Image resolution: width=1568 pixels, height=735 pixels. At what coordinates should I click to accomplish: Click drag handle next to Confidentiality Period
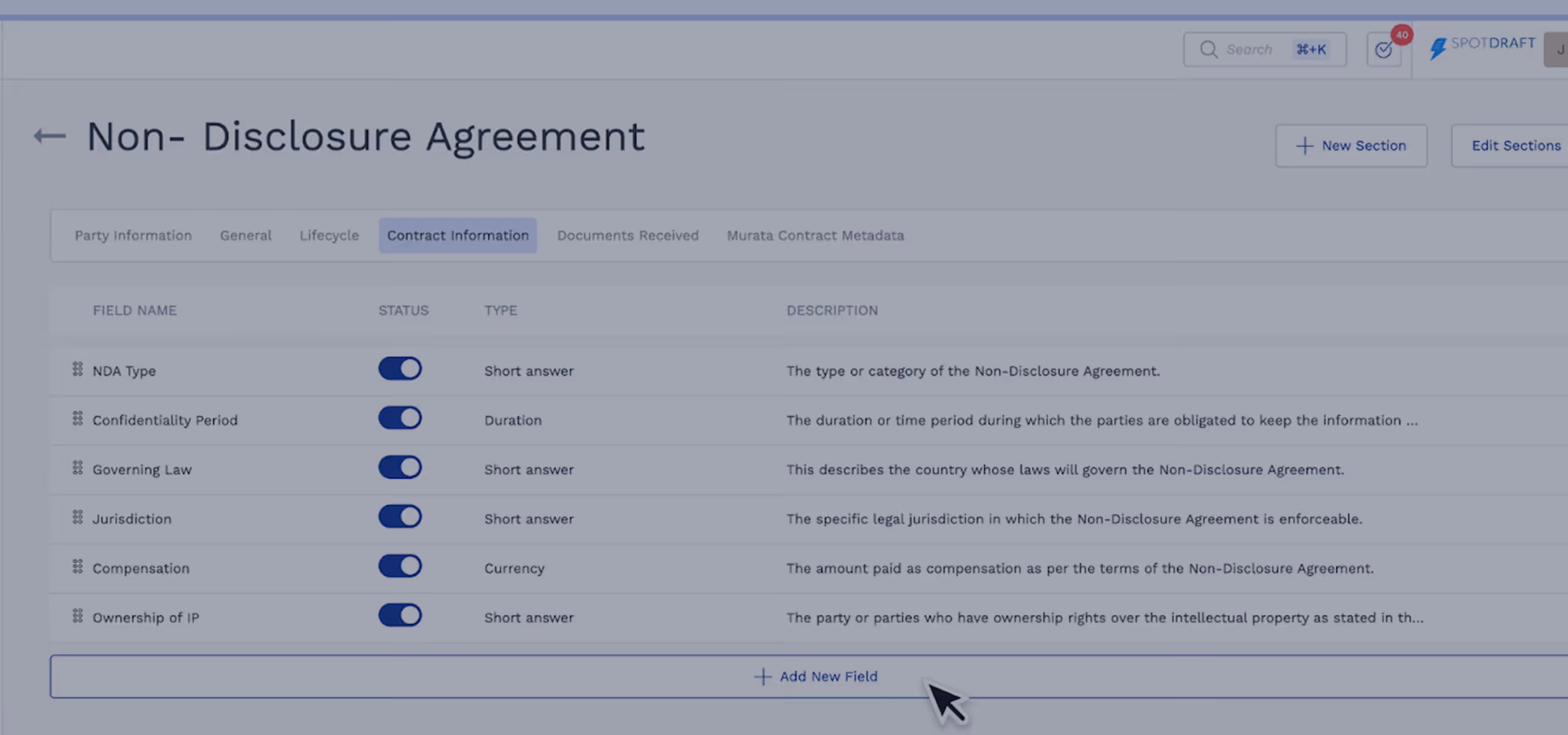click(x=78, y=419)
